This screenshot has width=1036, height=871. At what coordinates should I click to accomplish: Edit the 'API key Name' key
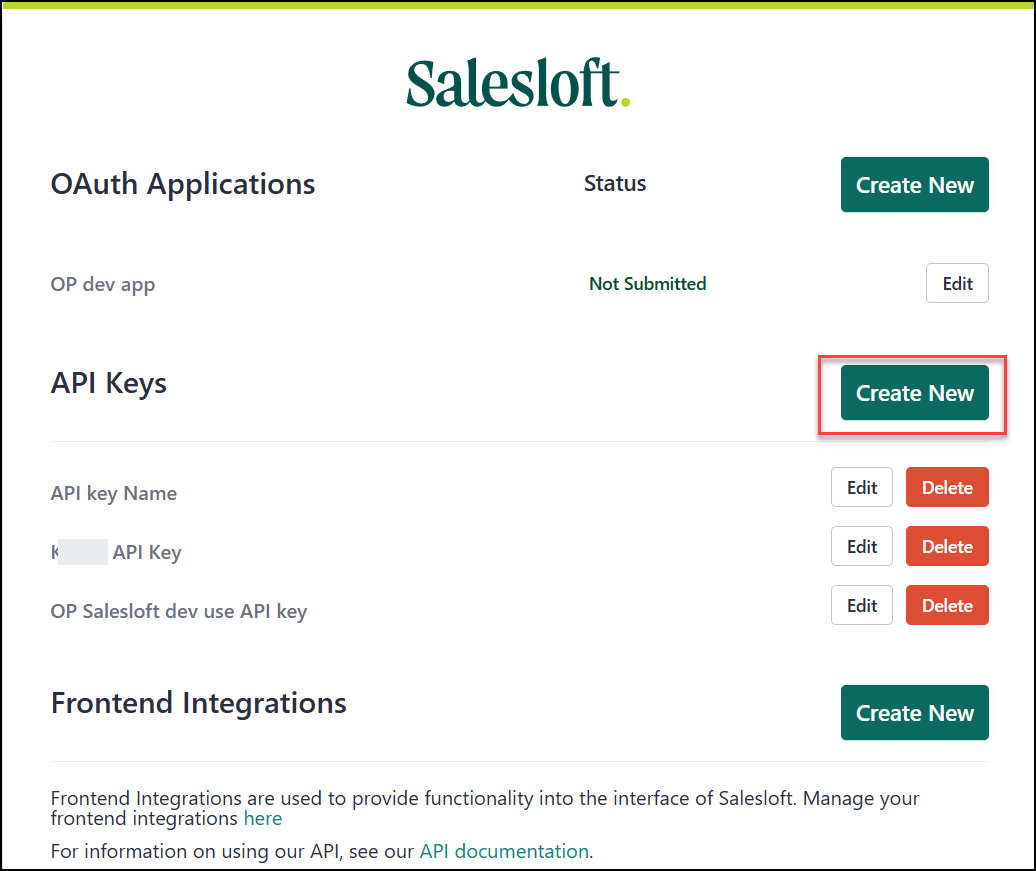pyautogui.click(x=862, y=487)
